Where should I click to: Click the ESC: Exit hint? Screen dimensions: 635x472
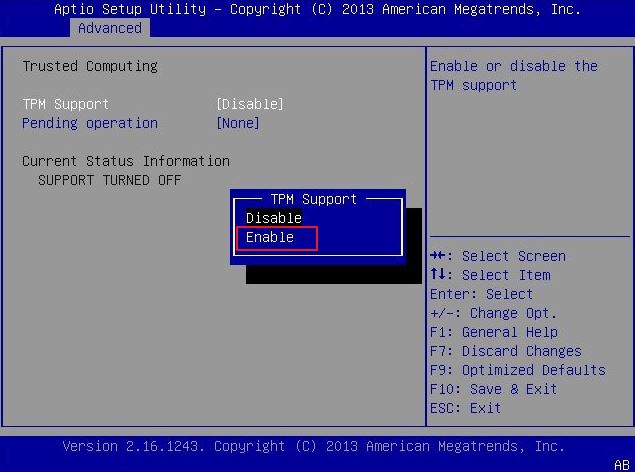coord(466,408)
